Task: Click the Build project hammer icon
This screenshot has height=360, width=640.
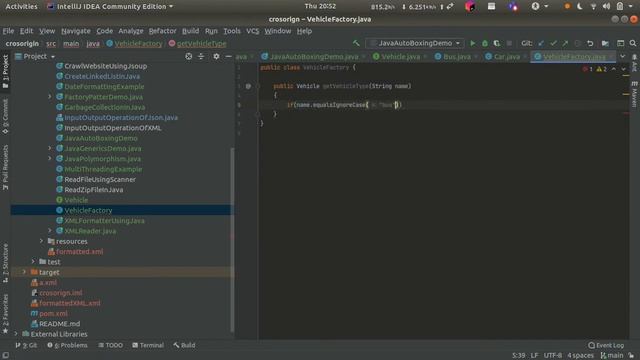Action: pos(356,43)
